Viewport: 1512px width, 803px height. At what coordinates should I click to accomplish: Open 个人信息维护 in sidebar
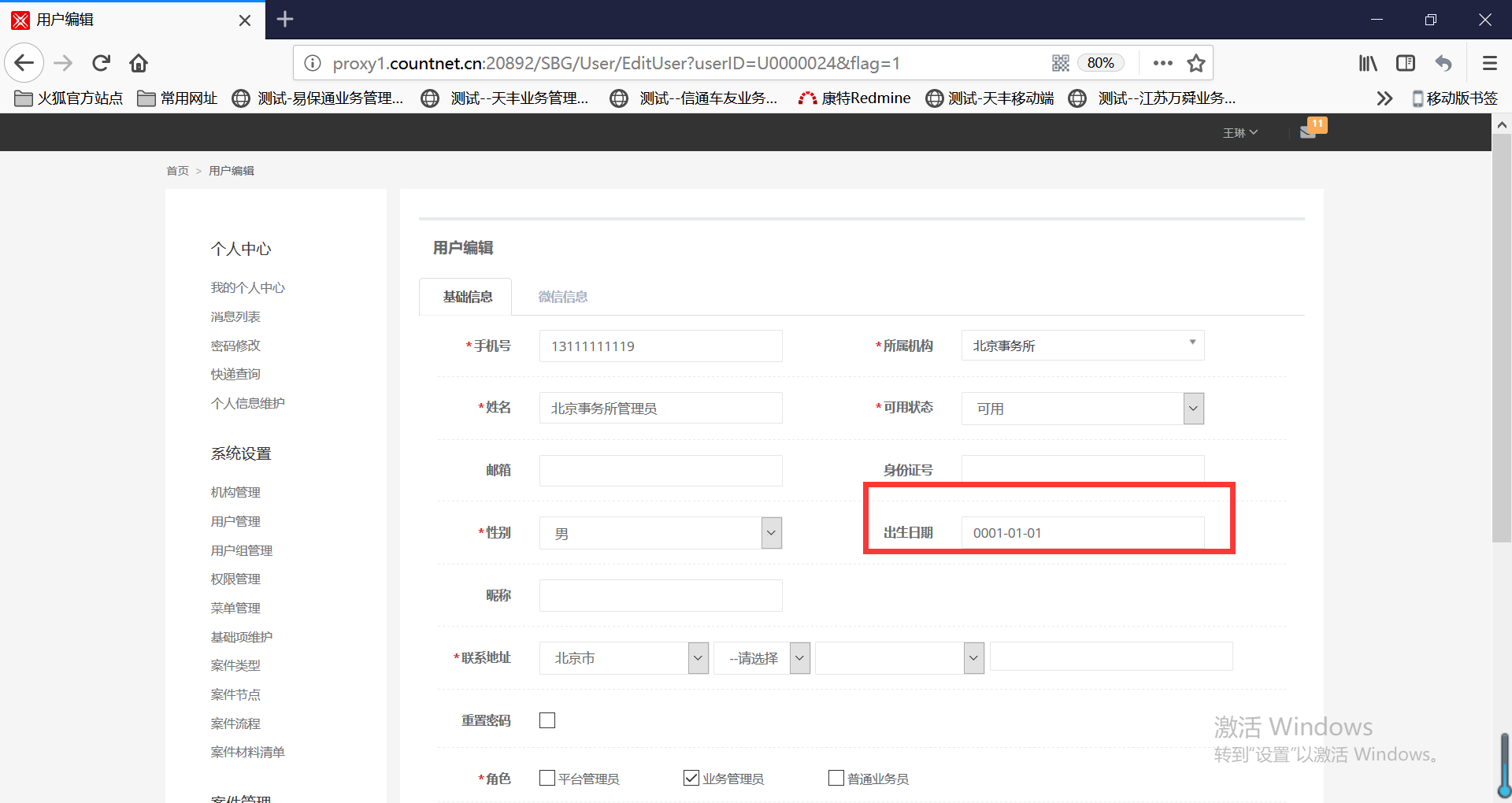pyautogui.click(x=247, y=403)
